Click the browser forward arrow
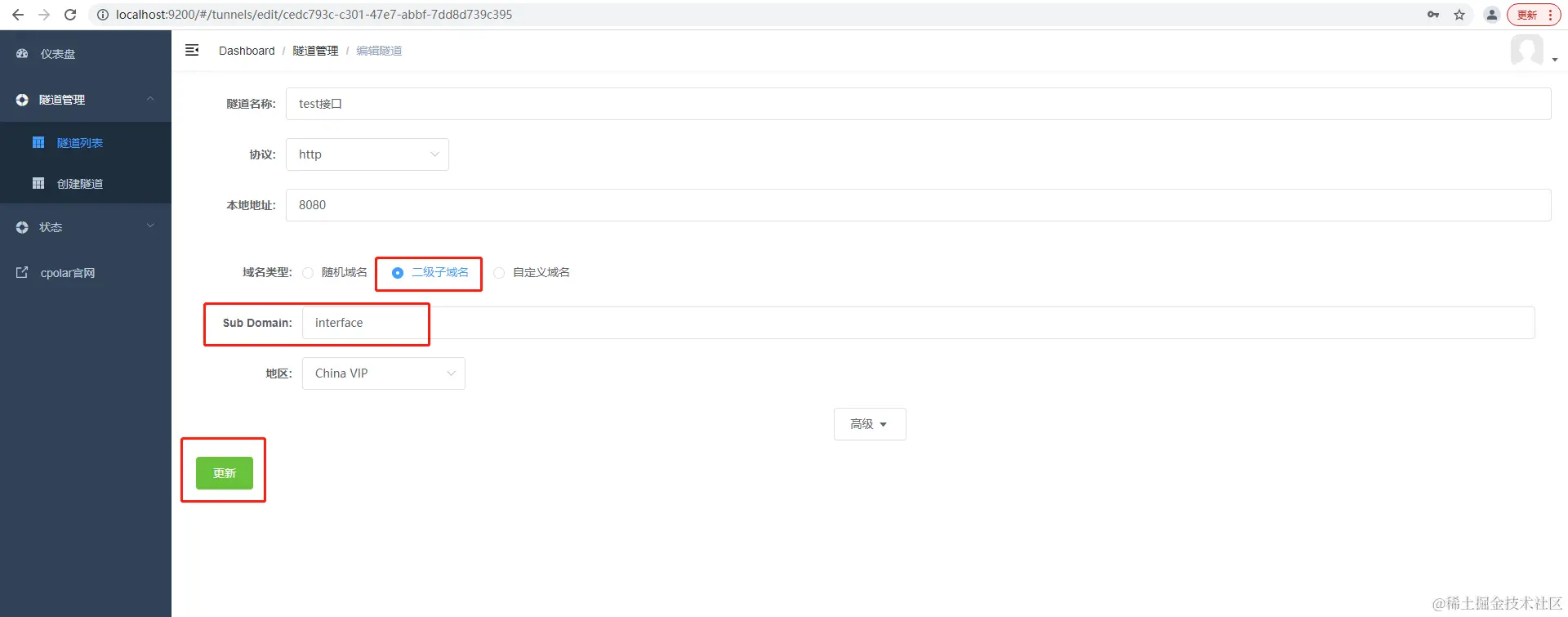The image size is (1568, 617). coord(44,15)
